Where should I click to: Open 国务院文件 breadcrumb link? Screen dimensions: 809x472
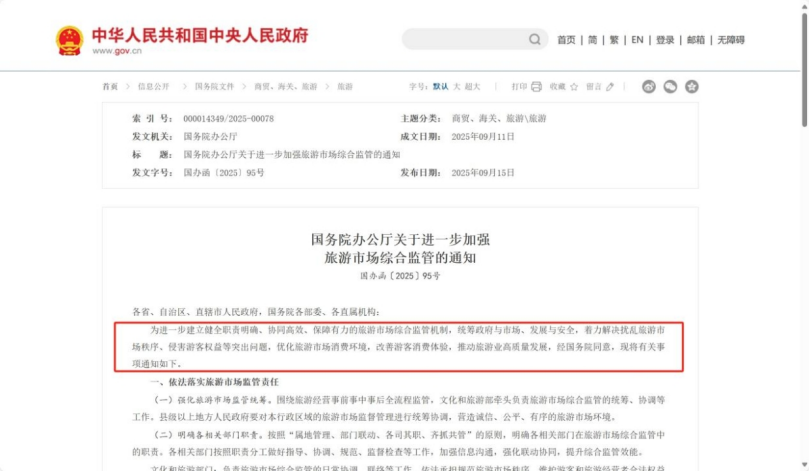(214, 87)
